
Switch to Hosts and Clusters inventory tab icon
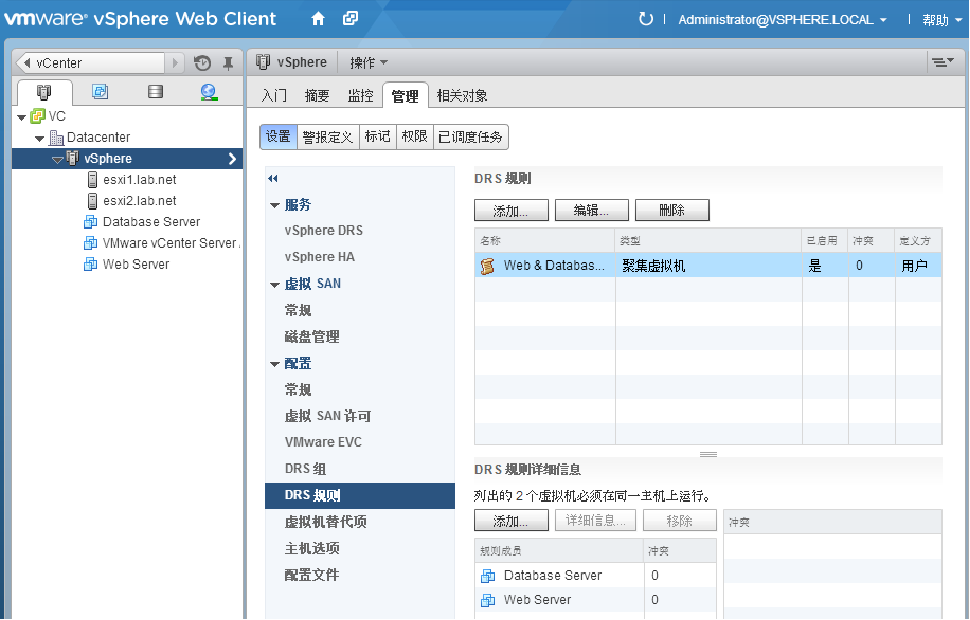pos(44,92)
